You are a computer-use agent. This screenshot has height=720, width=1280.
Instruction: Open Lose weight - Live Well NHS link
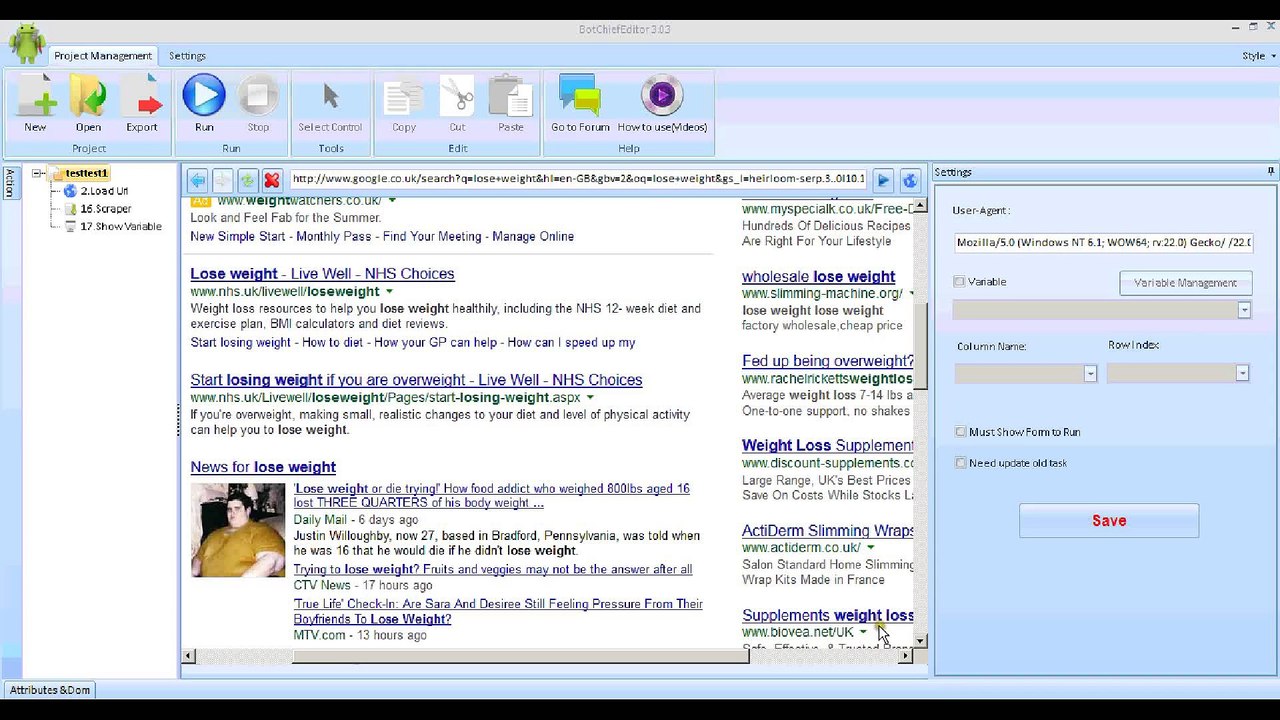click(x=322, y=274)
